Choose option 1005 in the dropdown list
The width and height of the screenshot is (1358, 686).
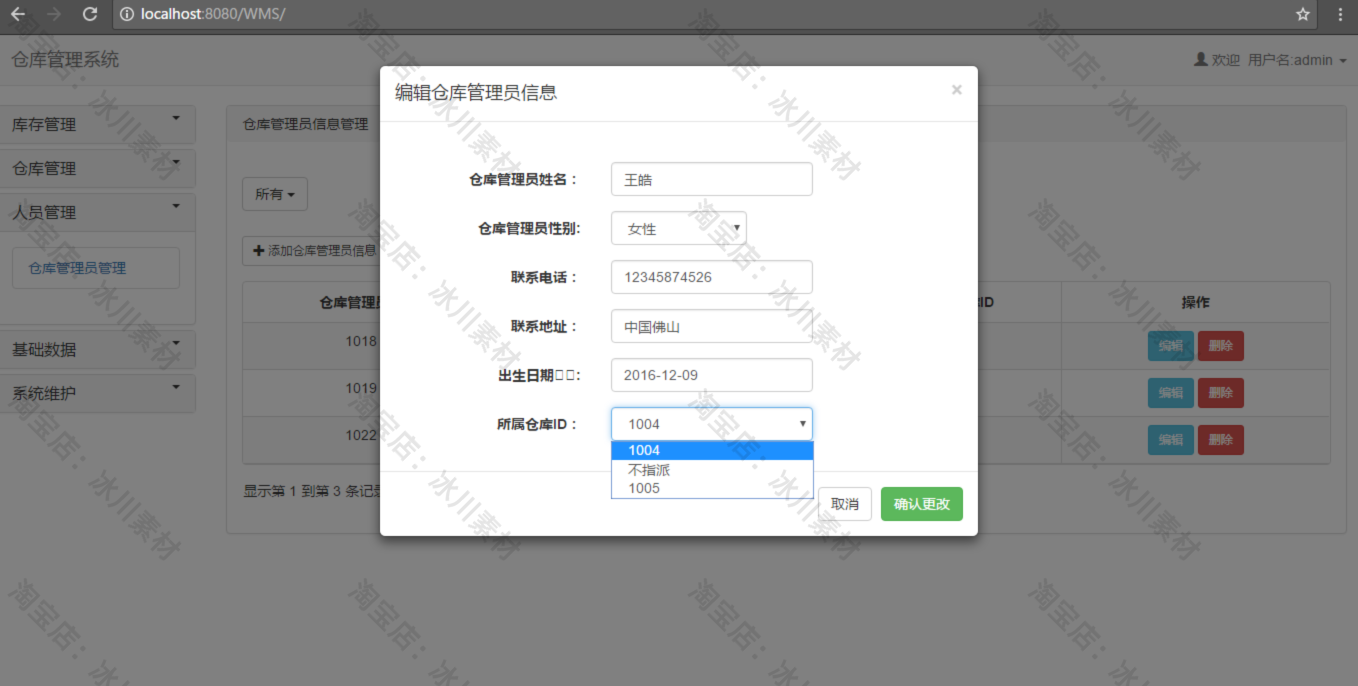coord(712,488)
